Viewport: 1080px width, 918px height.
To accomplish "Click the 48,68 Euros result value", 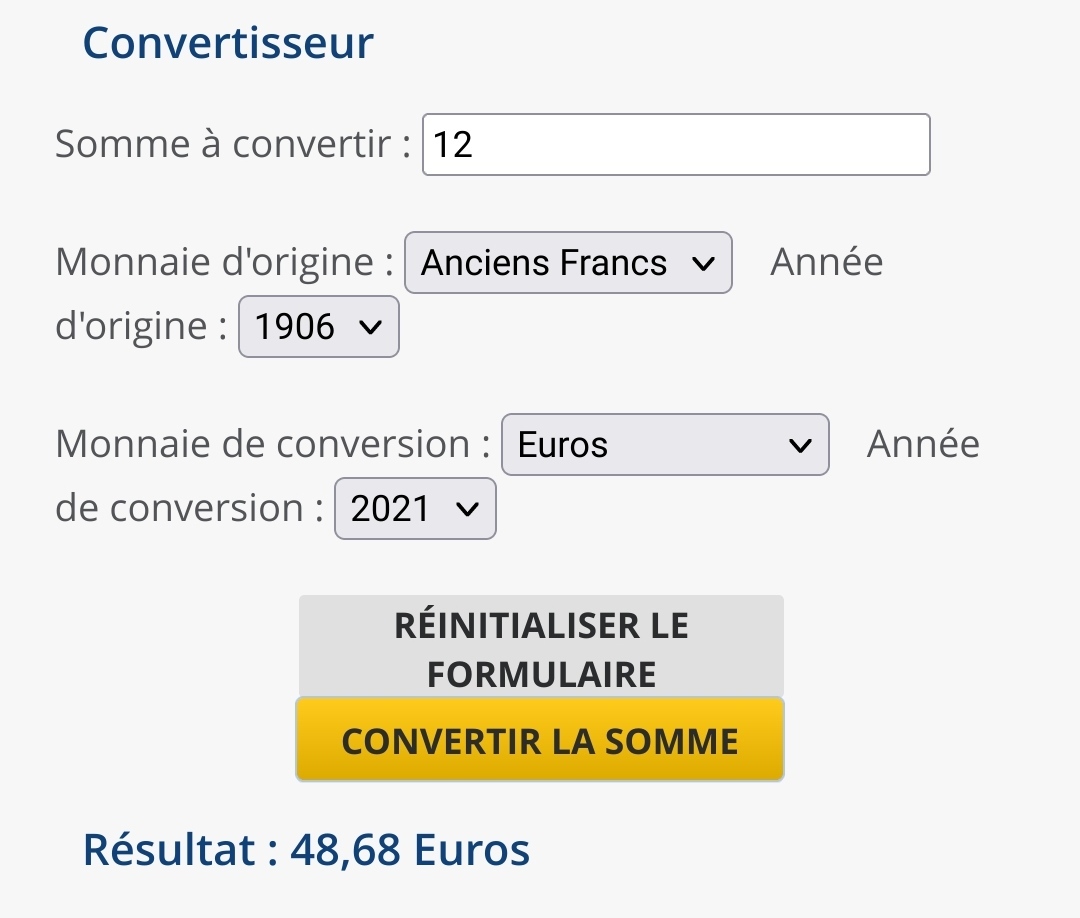I will pyautogui.click(x=410, y=850).
